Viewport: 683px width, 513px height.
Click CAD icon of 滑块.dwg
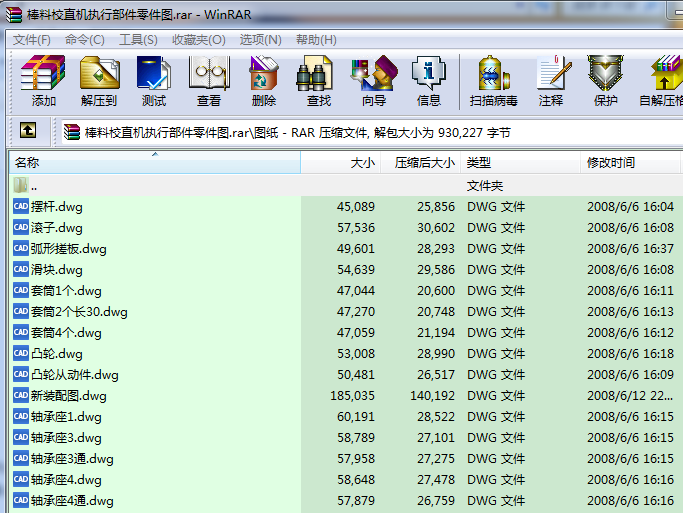click(20, 269)
